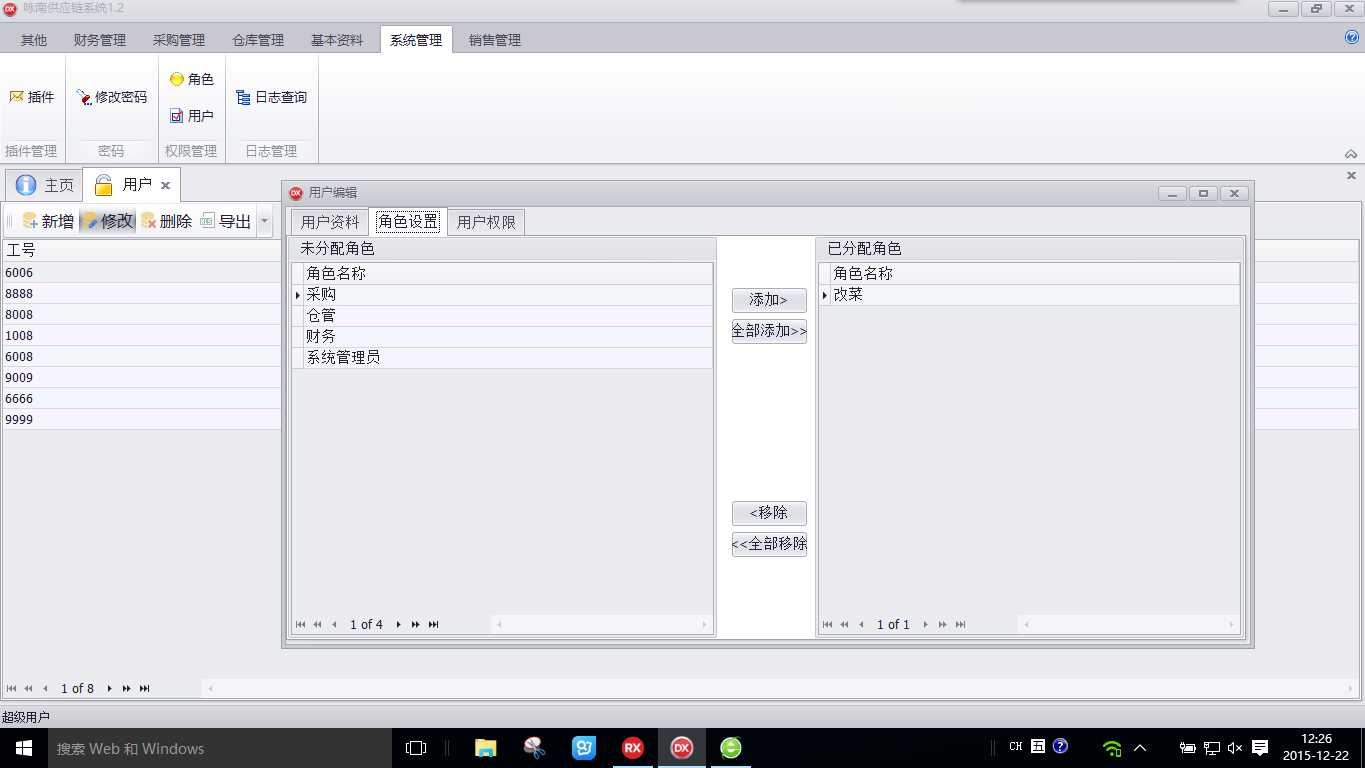This screenshot has height=768, width=1365.
Task: Open the 销售管理 ribbon tab
Action: point(495,40)
